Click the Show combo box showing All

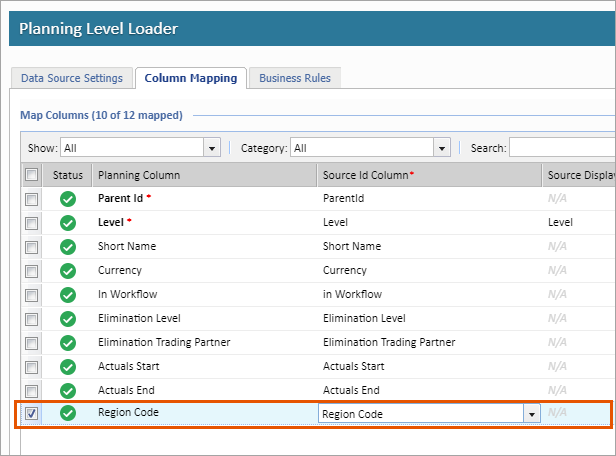coord(140,148)
